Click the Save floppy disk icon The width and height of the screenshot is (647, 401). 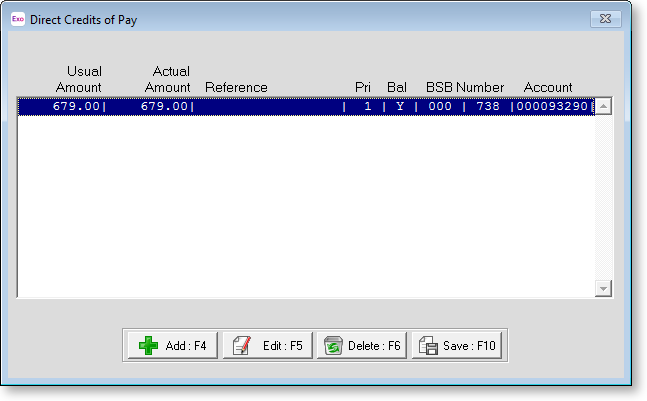point(428,346)
